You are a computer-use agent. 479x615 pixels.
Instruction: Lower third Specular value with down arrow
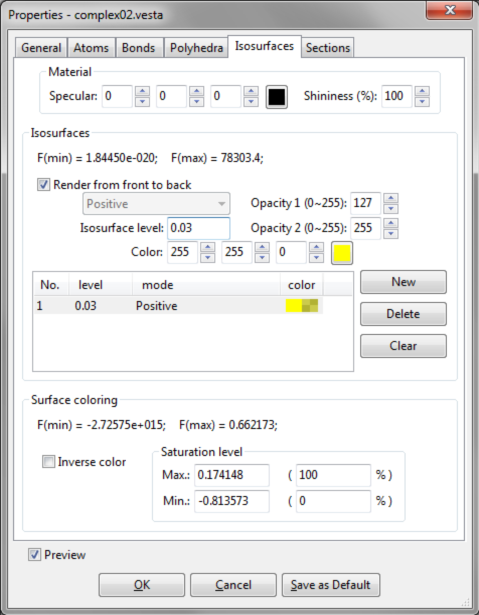click(x=251, y=102)
